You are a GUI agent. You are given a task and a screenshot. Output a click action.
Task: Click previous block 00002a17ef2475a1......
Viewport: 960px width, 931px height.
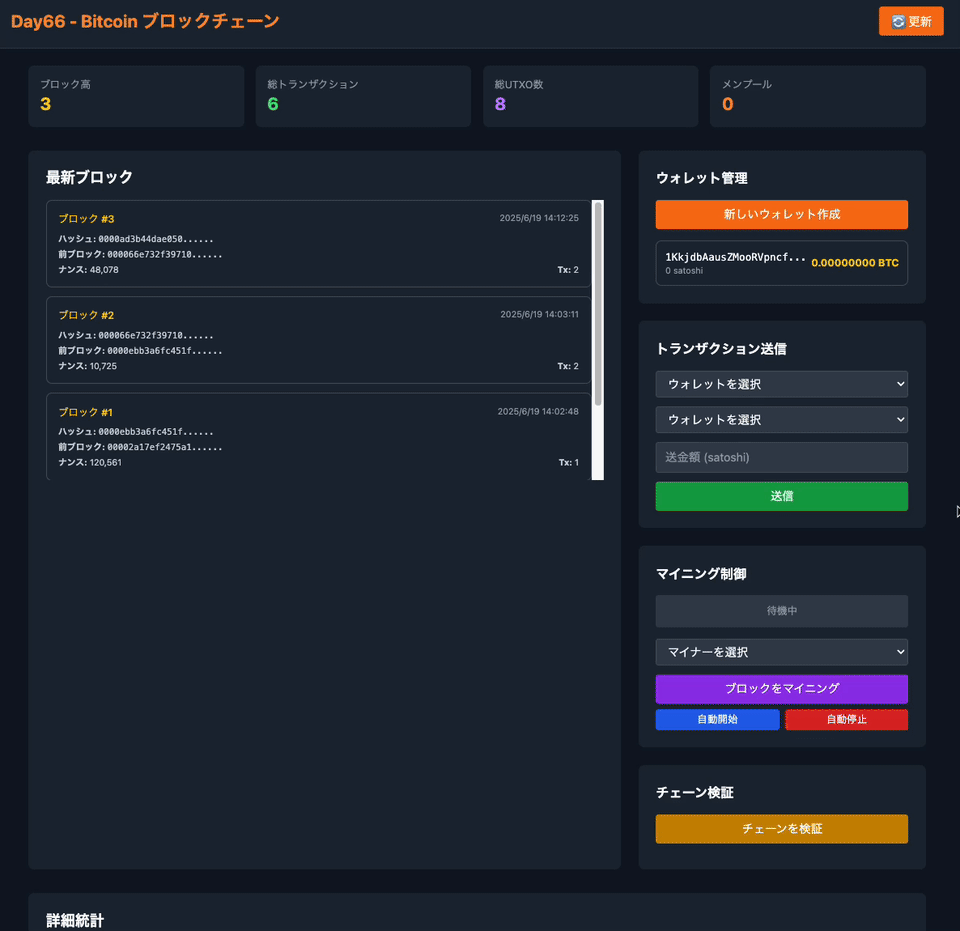coord(165,447)
